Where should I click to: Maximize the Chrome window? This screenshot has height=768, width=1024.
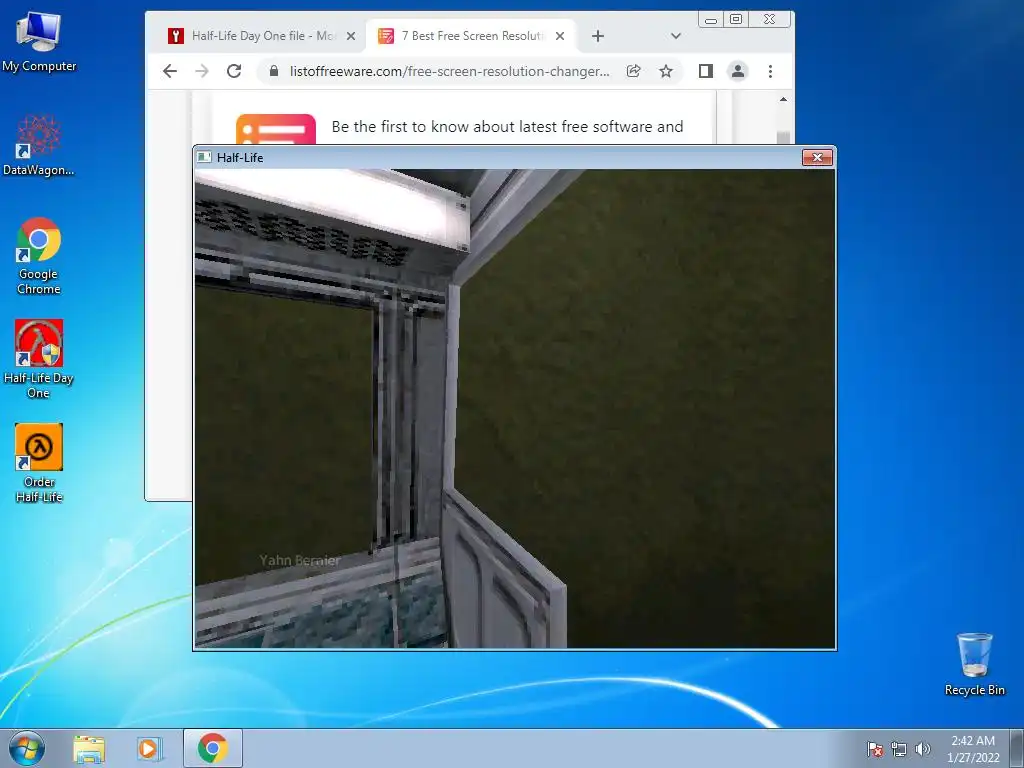click(x=736, y=20)
